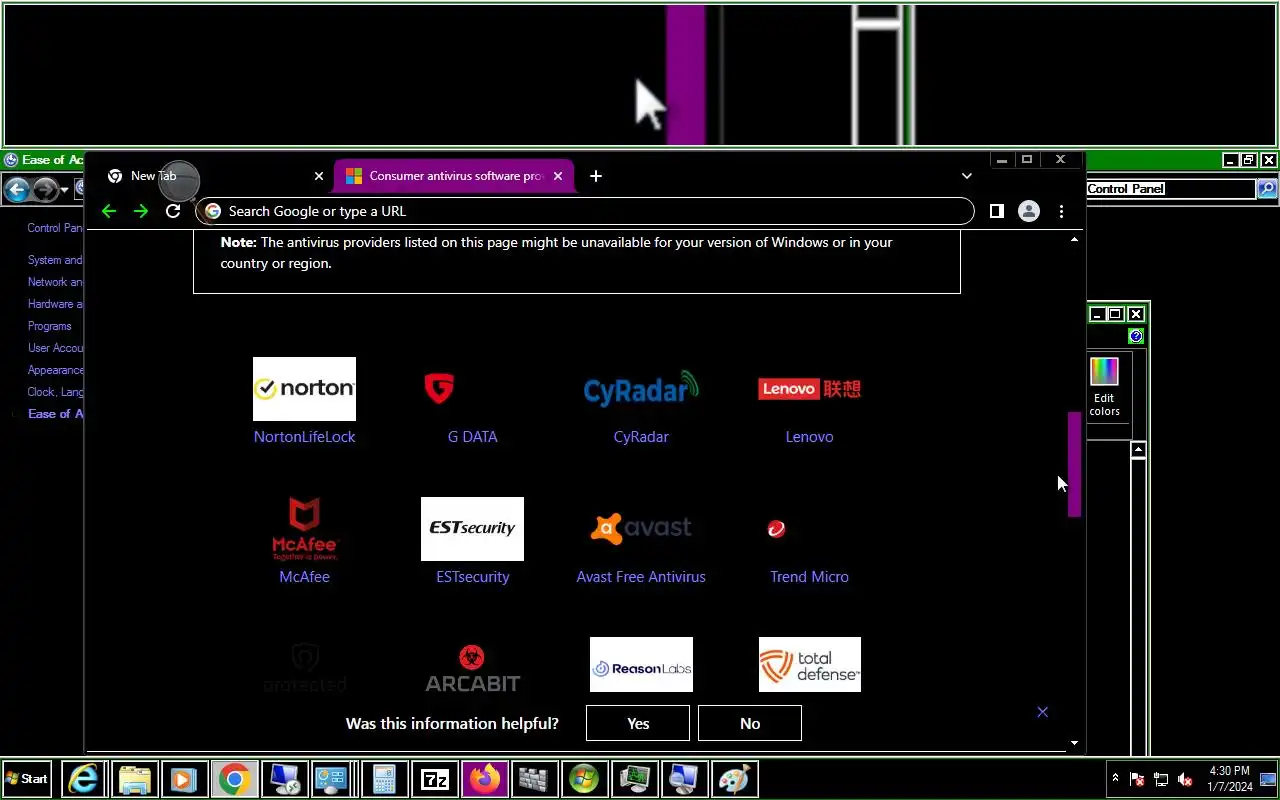This screenshot has width=1280, height=800.
Task: Click the Norton logo image
Action: pos(304,389)
